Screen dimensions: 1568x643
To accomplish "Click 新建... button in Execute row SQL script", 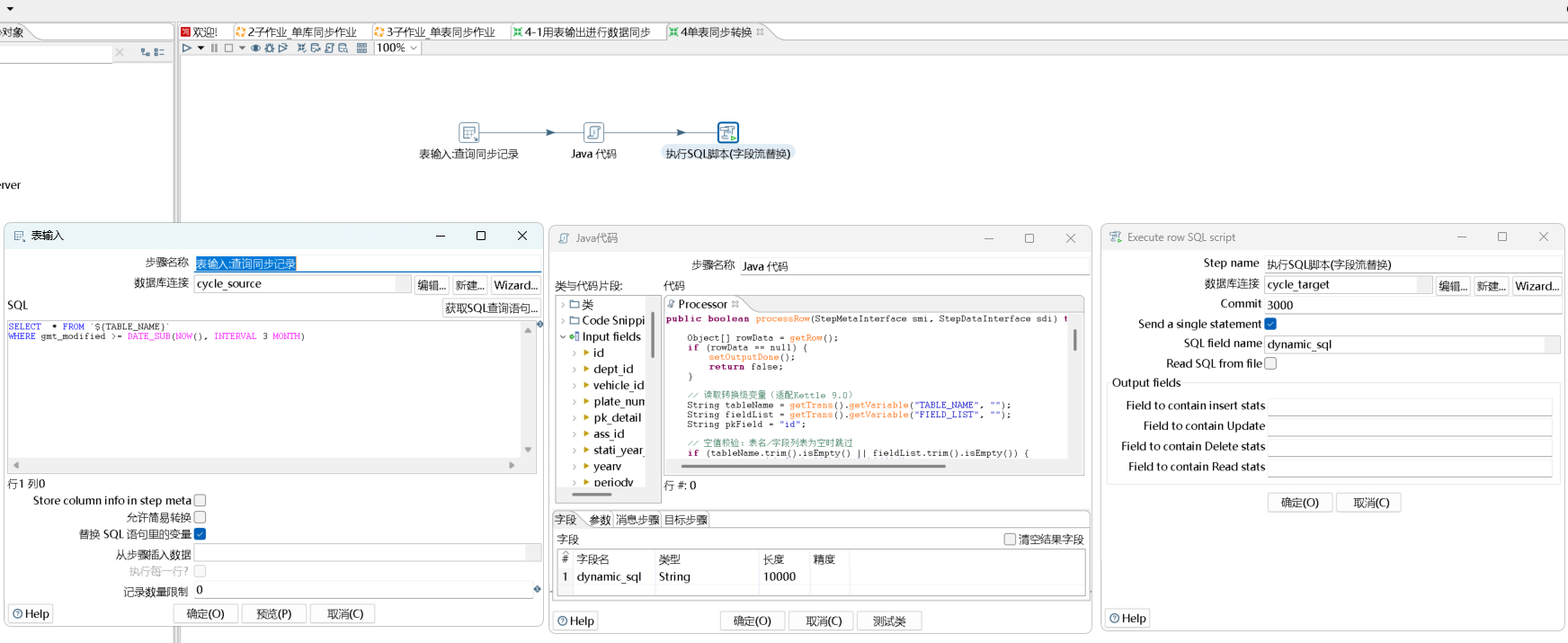I will tap(1491, 286).
